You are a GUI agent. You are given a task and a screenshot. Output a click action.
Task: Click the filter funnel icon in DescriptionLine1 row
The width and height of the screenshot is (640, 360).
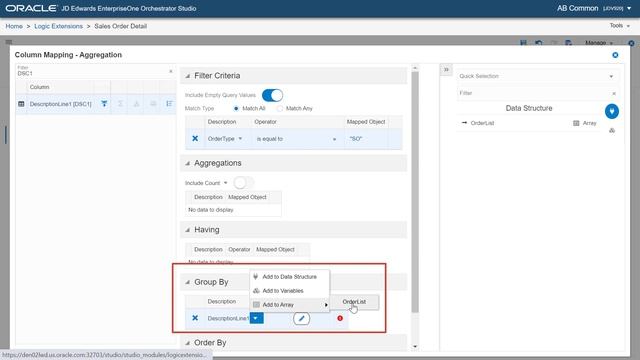point(104,104)
